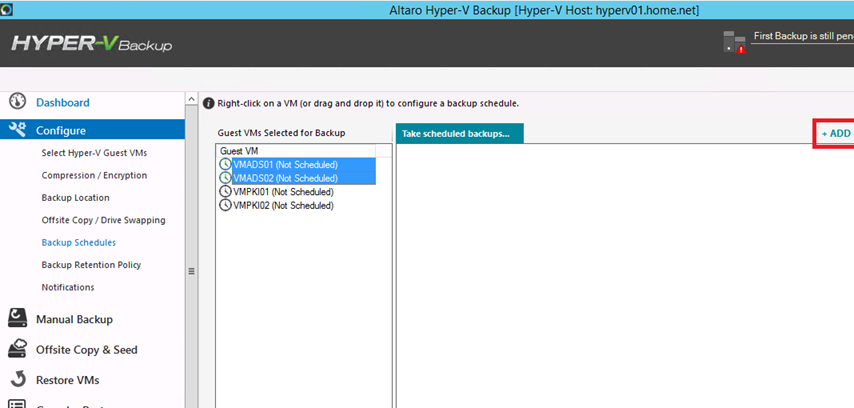Select VMPKI02 (Not Scheduled) in list

click(x=283, y=205)
